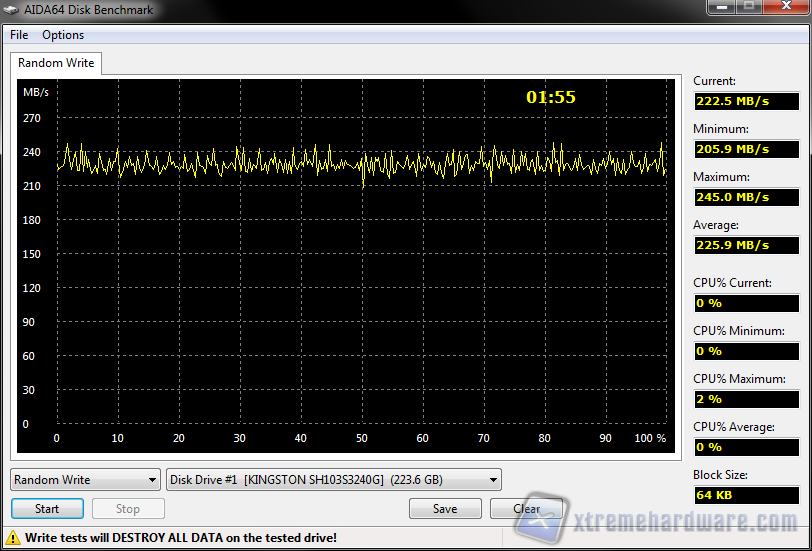Open the Options menu
The height and width of the screenshot is (551, 812).
pos(63,35)
